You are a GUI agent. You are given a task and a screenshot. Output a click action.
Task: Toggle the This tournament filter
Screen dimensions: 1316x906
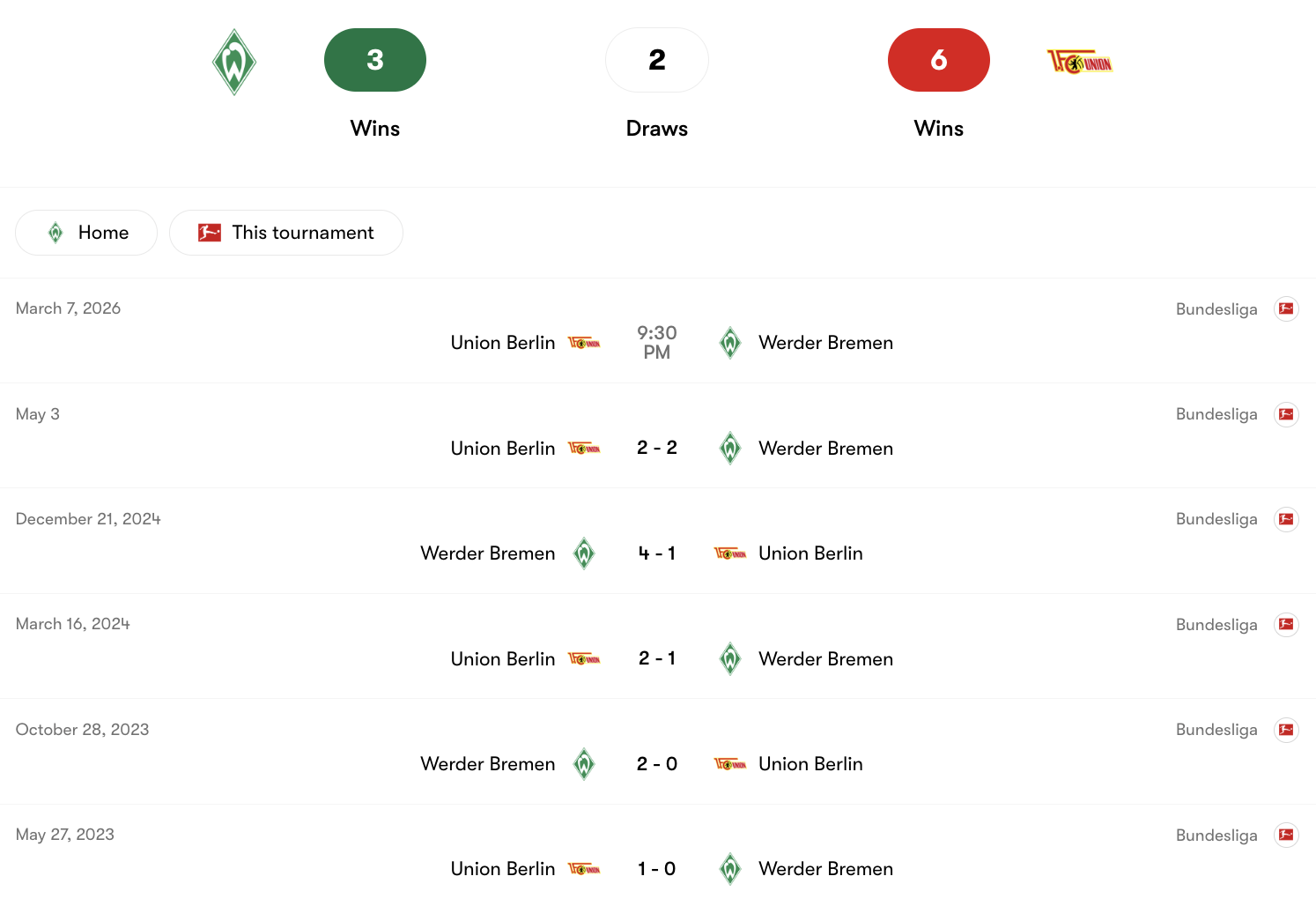tap(286, 232)
